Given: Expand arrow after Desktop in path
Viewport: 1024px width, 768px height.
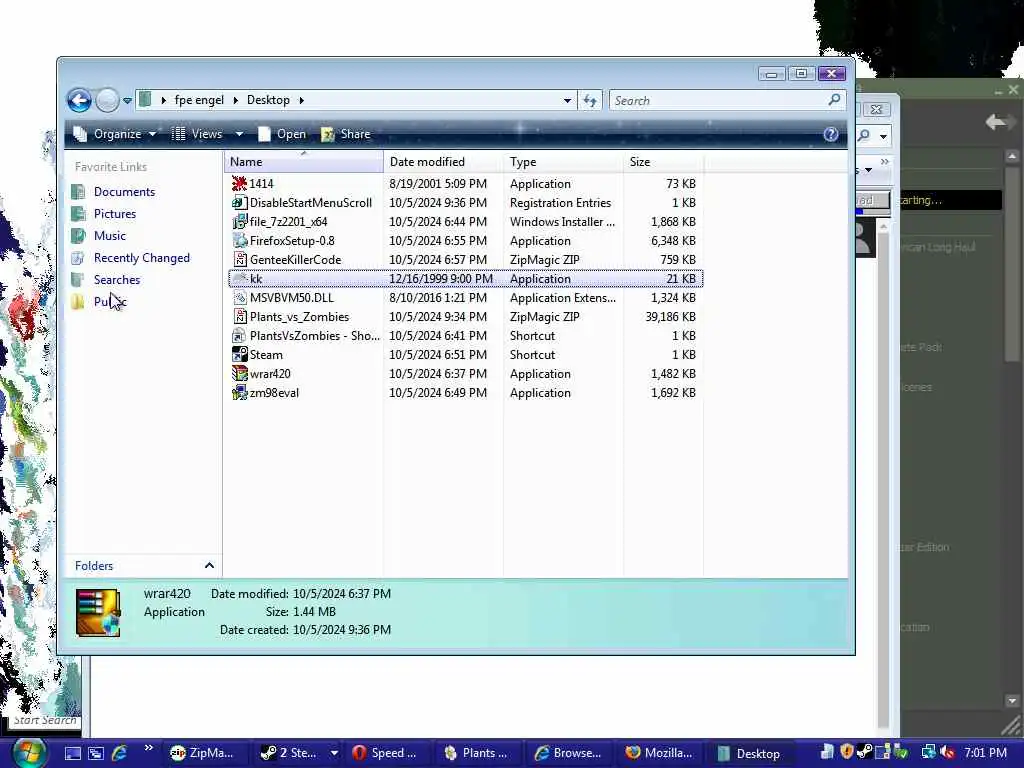Looking at the screenshot, I should (302, 100).
